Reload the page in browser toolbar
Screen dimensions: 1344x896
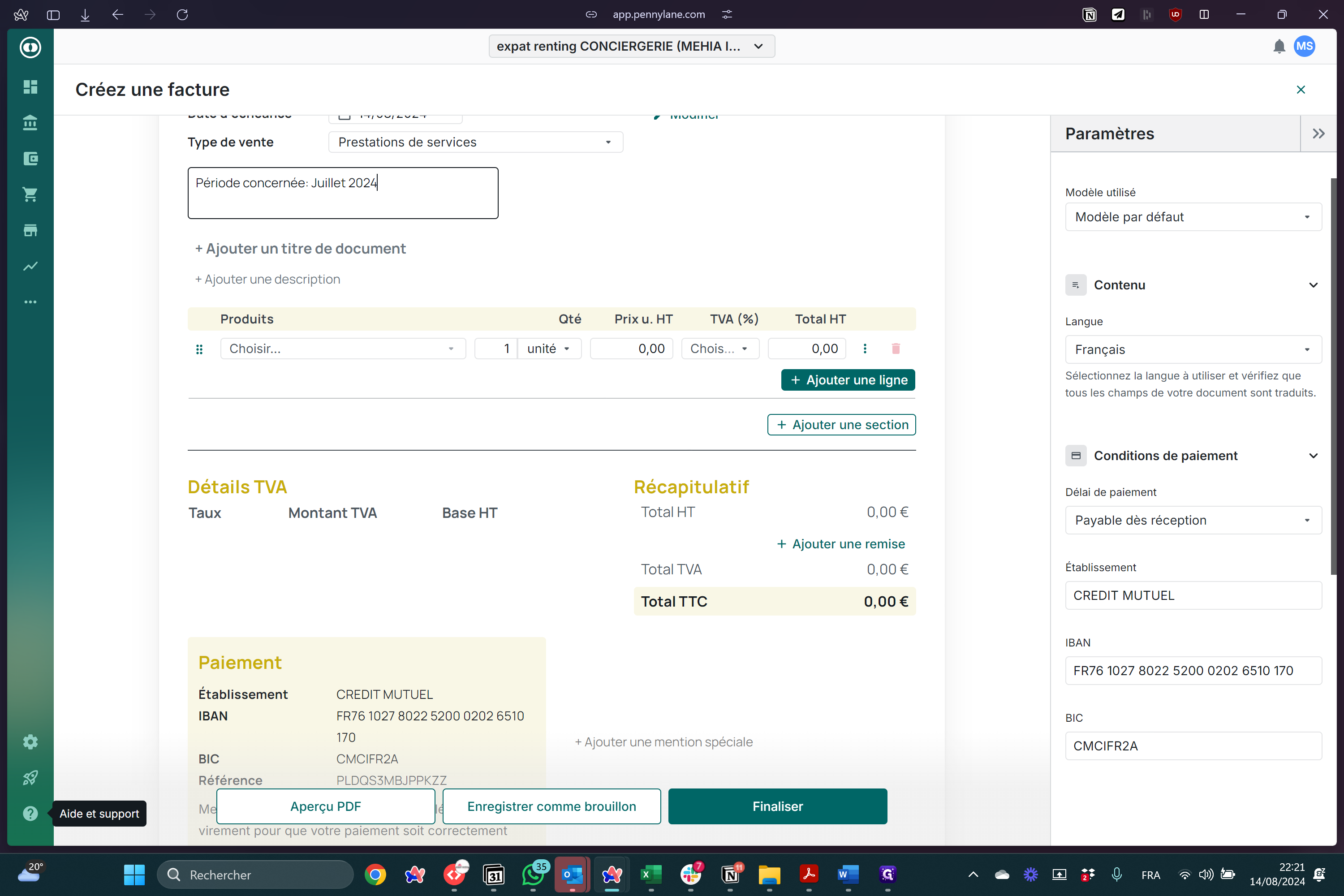pyautogui.click(x=182, y=14)
